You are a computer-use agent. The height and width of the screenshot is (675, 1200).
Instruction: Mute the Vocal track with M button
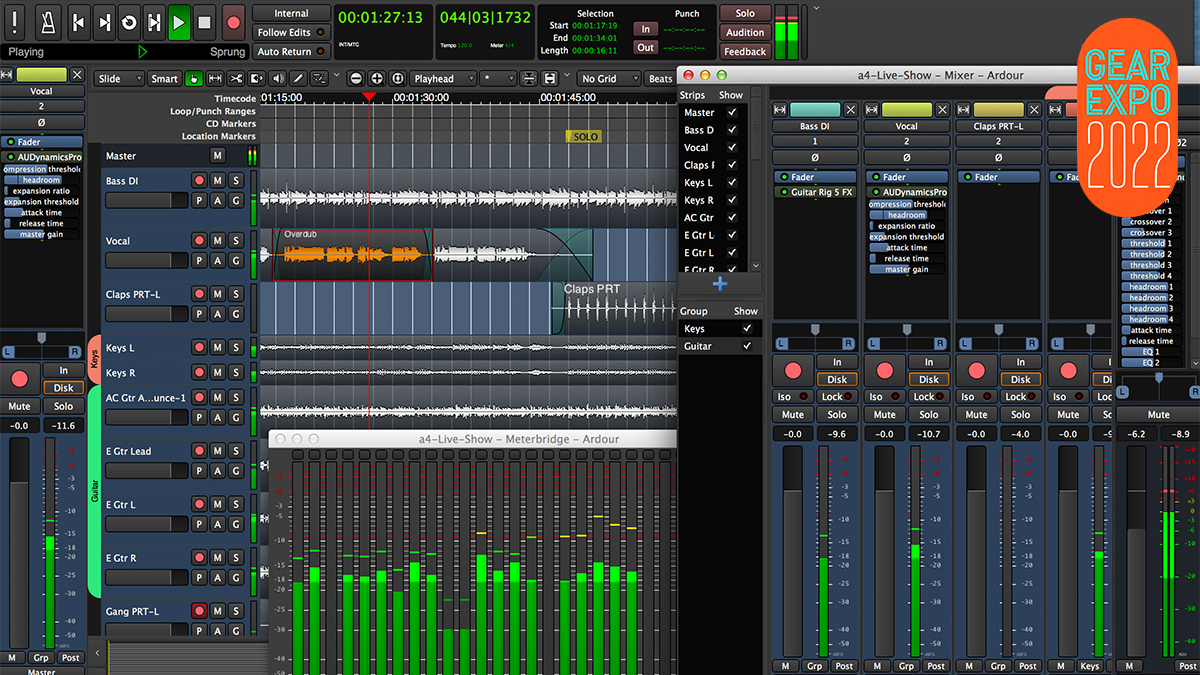pyautogui.click(x=217, y=241)
